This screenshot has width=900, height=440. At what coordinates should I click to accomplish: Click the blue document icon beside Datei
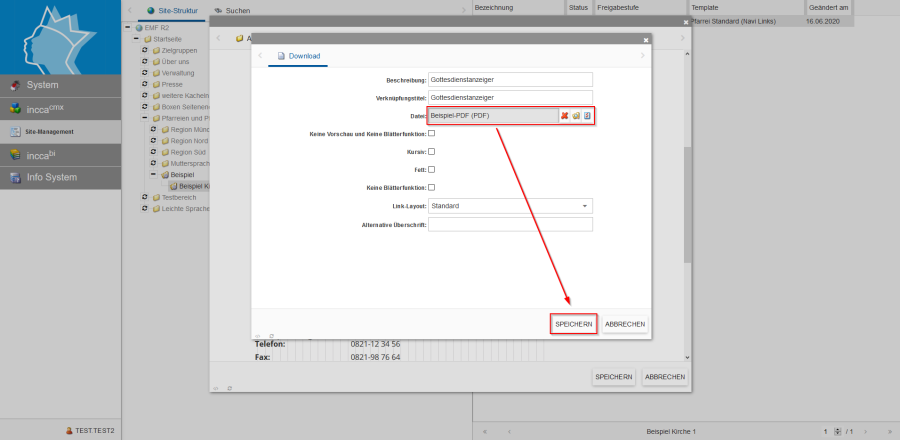pyautogui.click(x=588, y=116)
